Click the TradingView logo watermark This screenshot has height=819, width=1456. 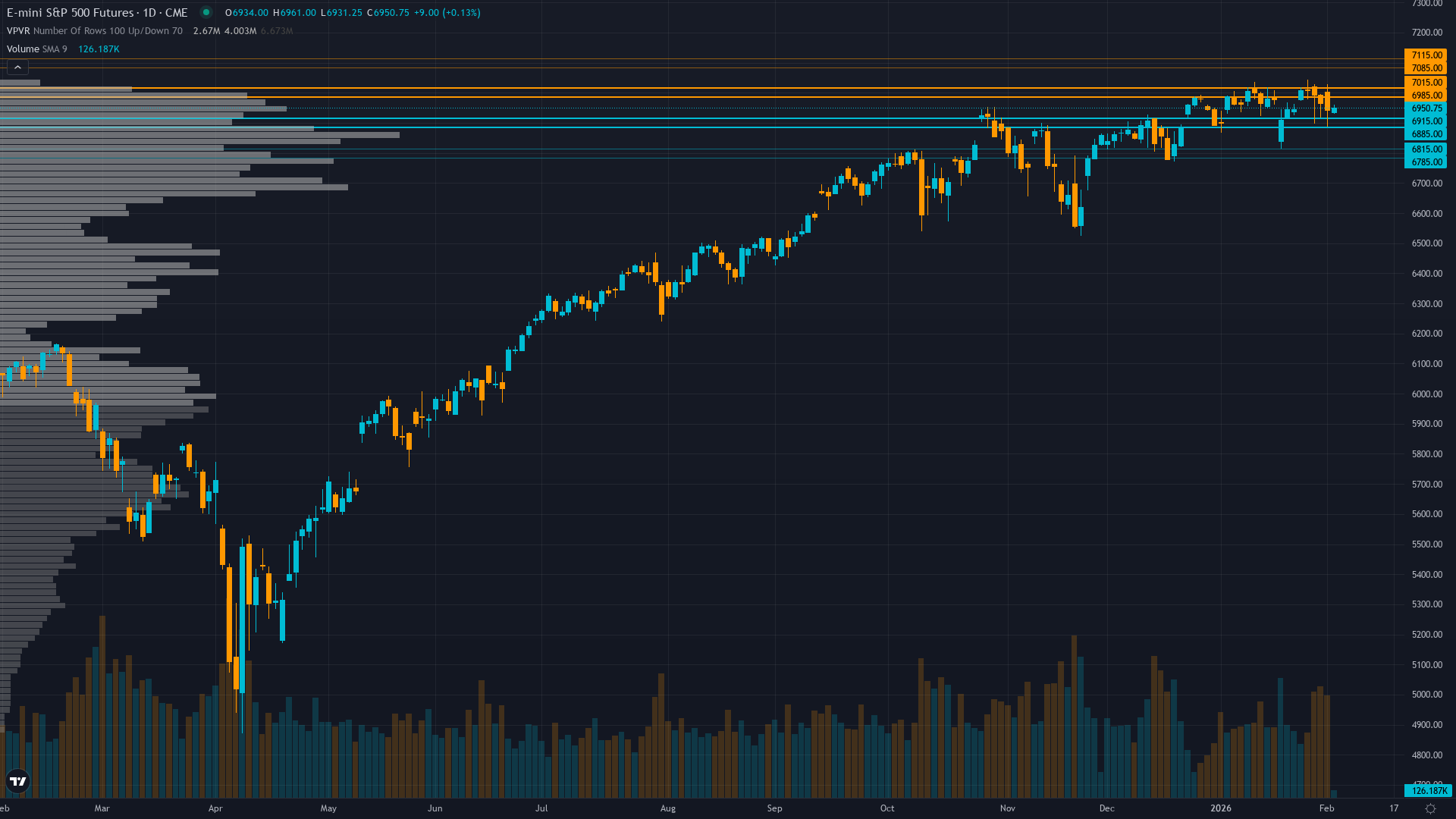point(17,783)
